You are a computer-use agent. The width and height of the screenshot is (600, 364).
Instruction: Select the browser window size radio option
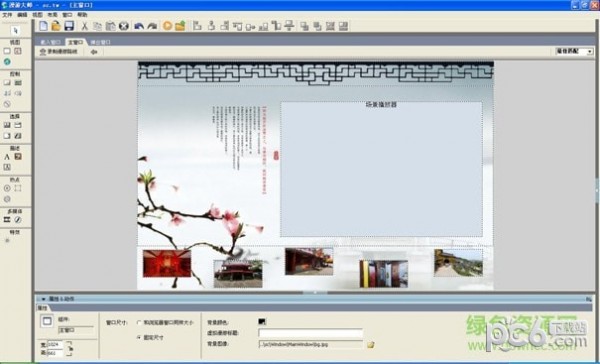(x=139, y=323)
